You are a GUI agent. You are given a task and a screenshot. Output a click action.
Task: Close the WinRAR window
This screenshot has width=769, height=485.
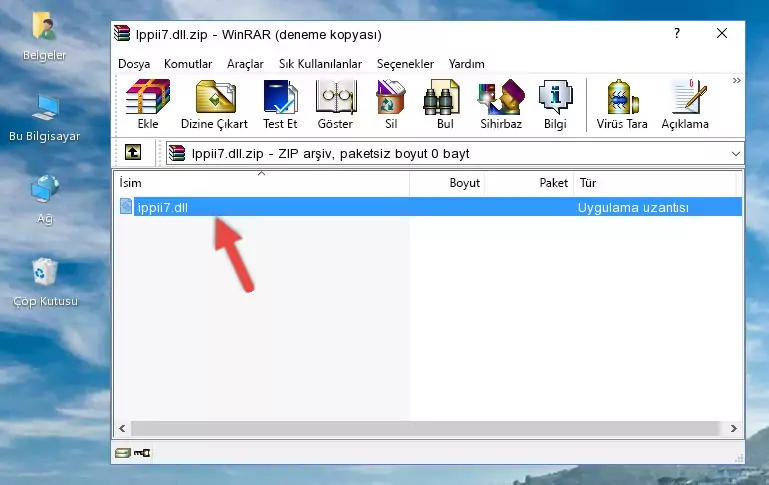(x=721, y=33)
